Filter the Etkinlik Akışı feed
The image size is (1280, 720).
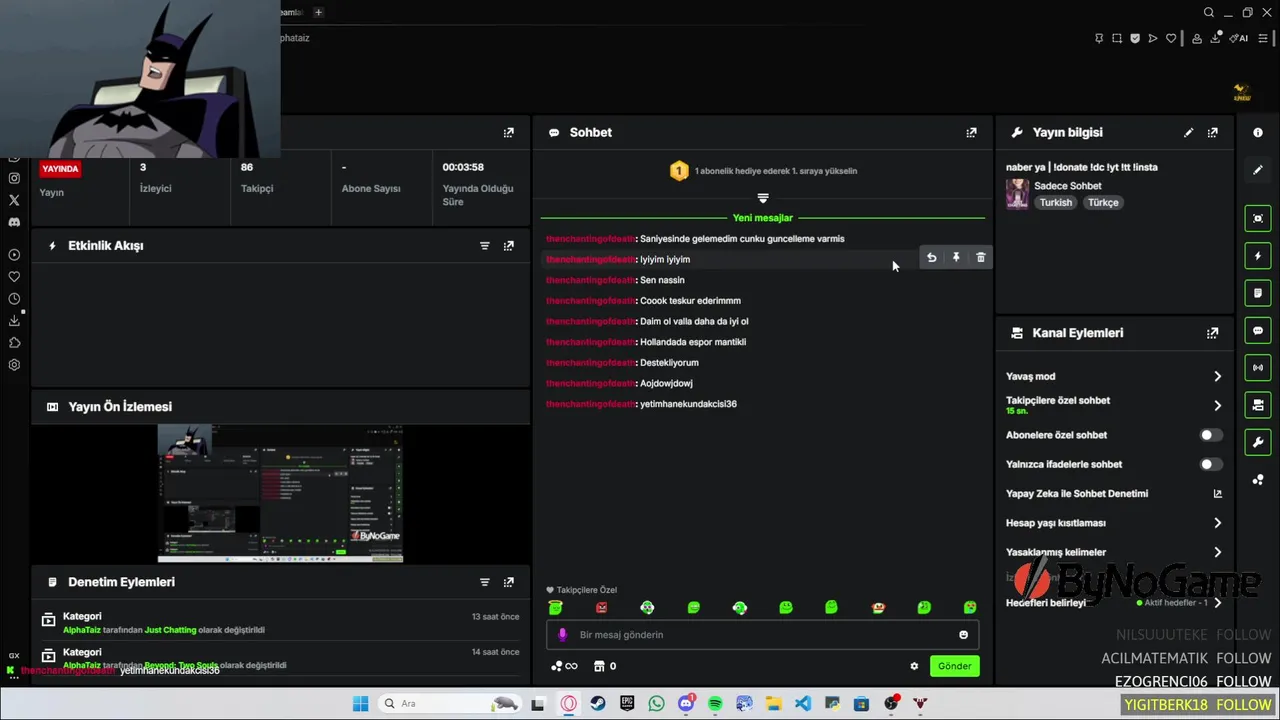click(x=485, y=246)
